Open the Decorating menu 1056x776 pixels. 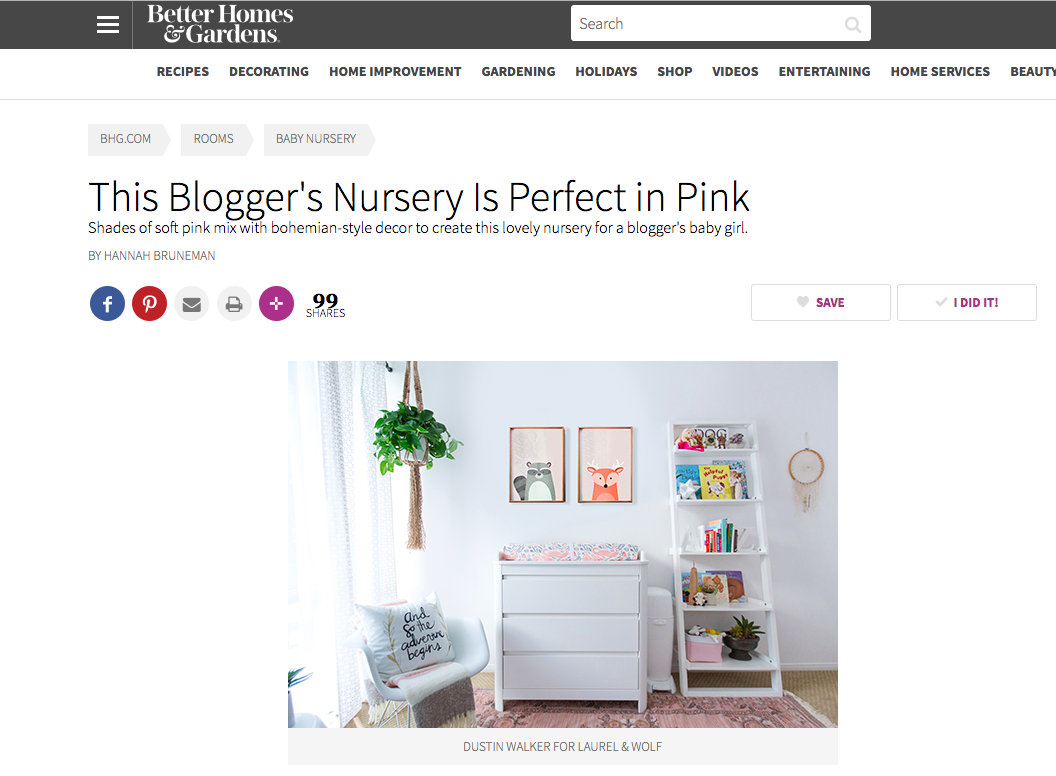(x=269, y=71)
